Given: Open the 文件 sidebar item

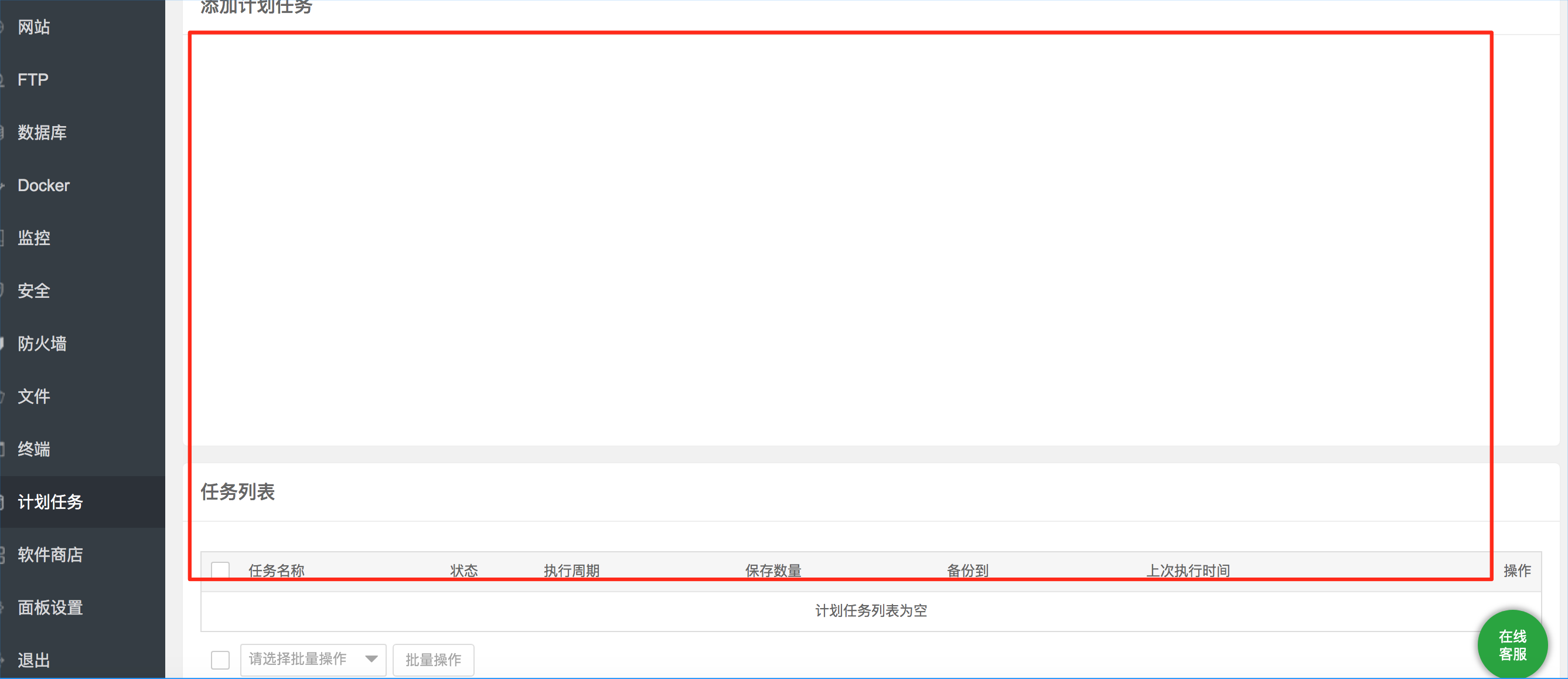Looking at the screenshot, I should 34,396.
